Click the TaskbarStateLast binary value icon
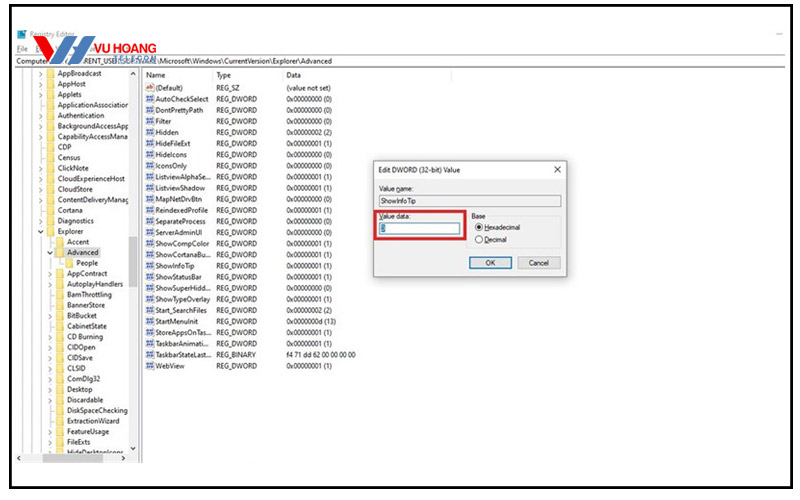800x500 pixels. 150,355
